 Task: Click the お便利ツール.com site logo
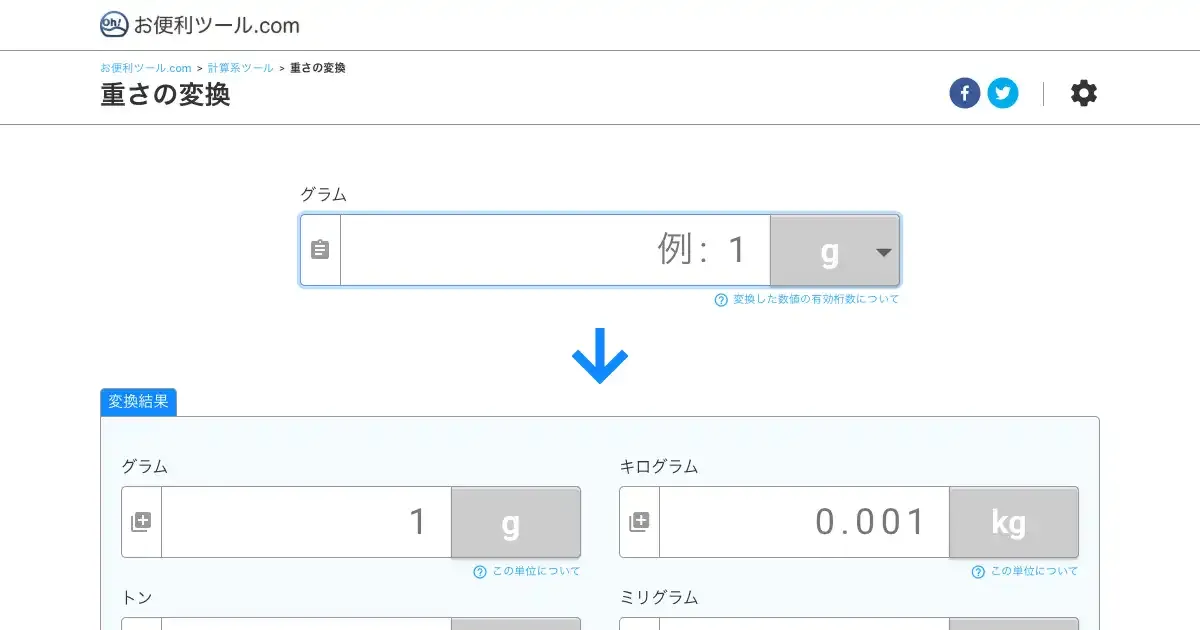coord(200,25)
